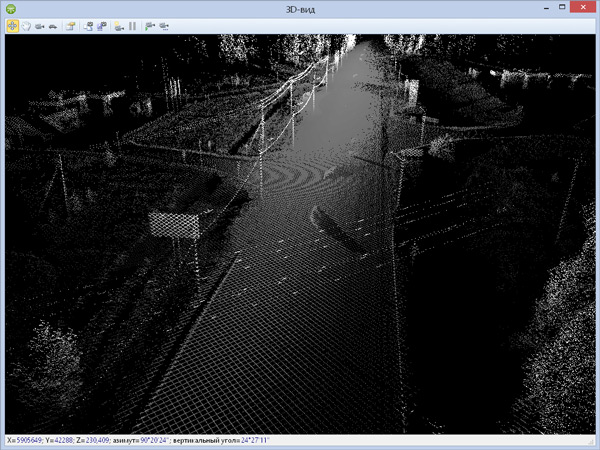Click the green-arrow camera playback icon

click(x=149, y=27)
